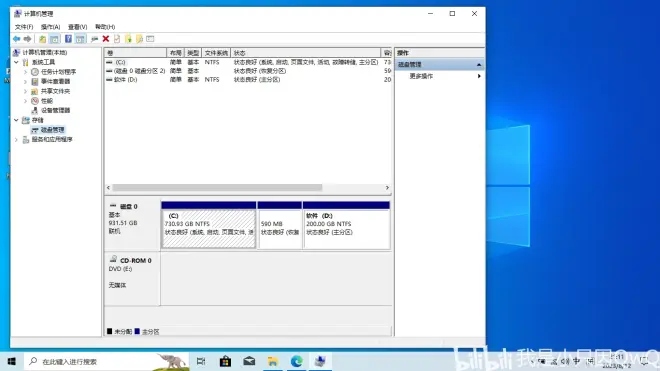Click the Up One Level folder icon

click(x=43, y=39)
